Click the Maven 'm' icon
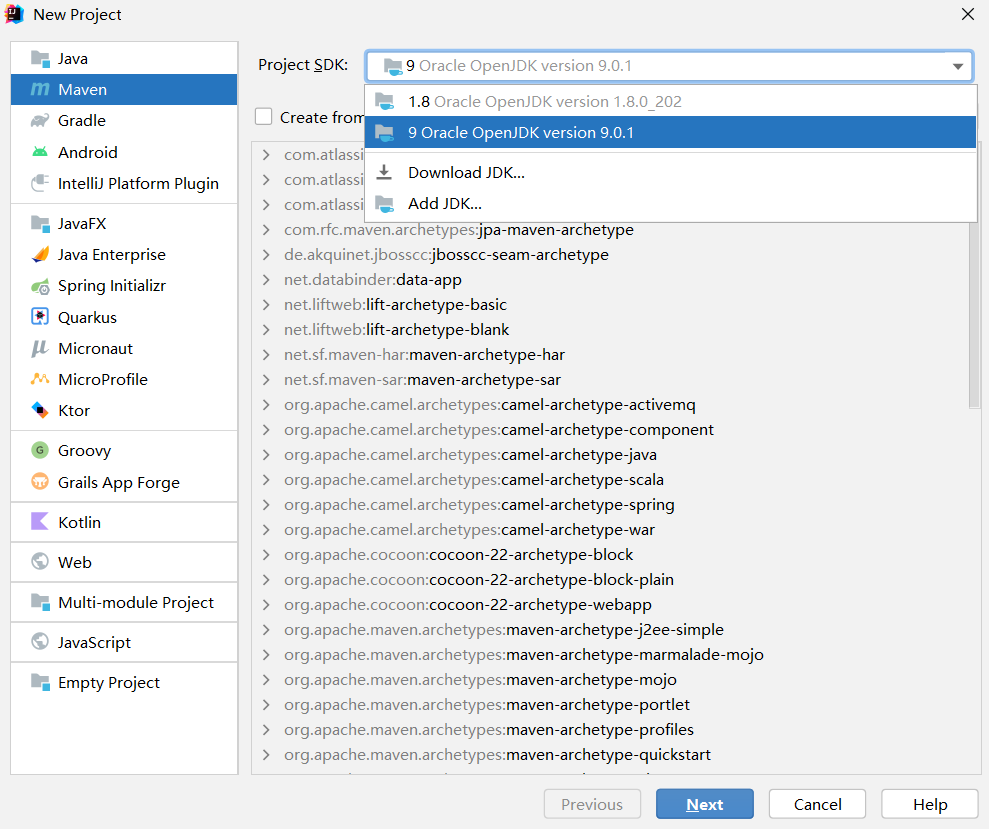 (x=40, y=90)
